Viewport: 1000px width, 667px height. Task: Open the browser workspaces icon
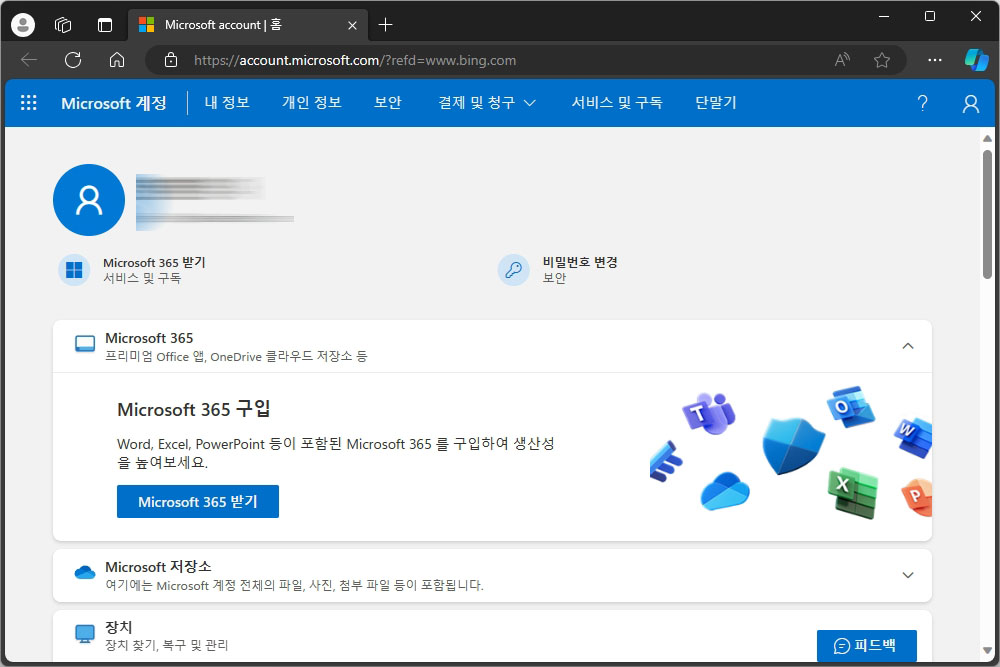[63, 25]
